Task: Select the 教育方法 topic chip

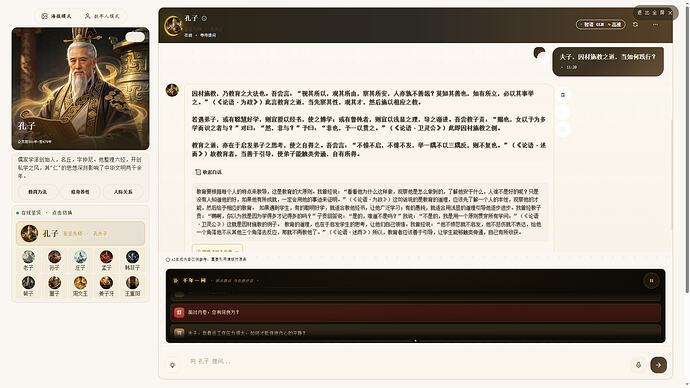Action: tap(37, 192)
